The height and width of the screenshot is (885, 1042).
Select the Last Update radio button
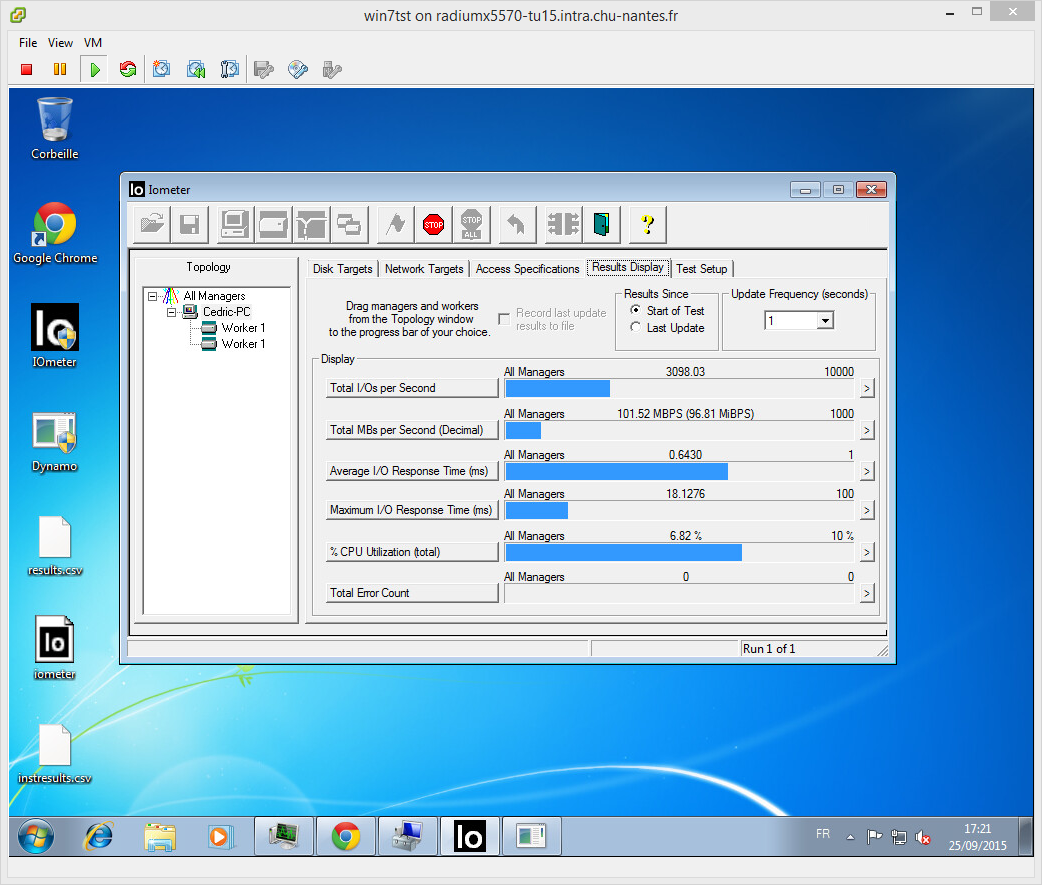636,328
